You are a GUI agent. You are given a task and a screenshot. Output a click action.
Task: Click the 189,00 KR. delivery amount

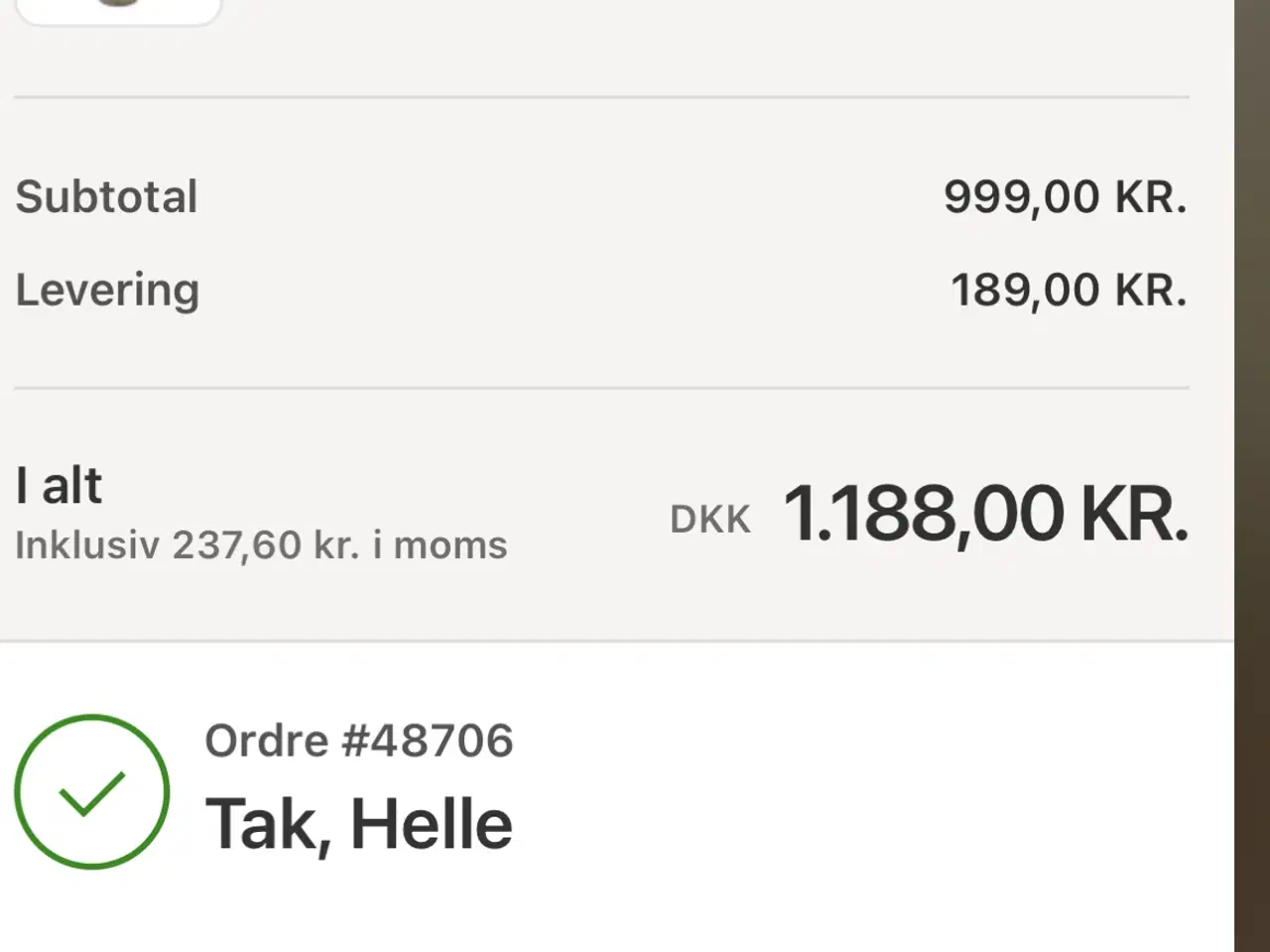[1069, 290]
